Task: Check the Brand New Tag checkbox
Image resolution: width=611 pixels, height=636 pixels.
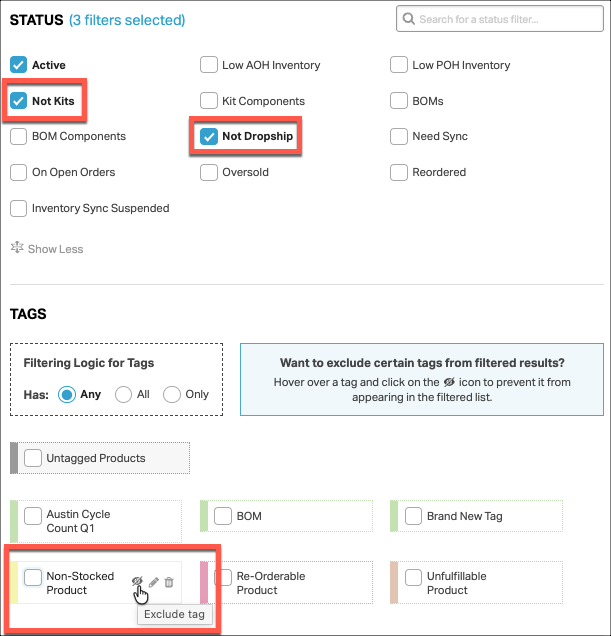Action: tap(413, 516)
